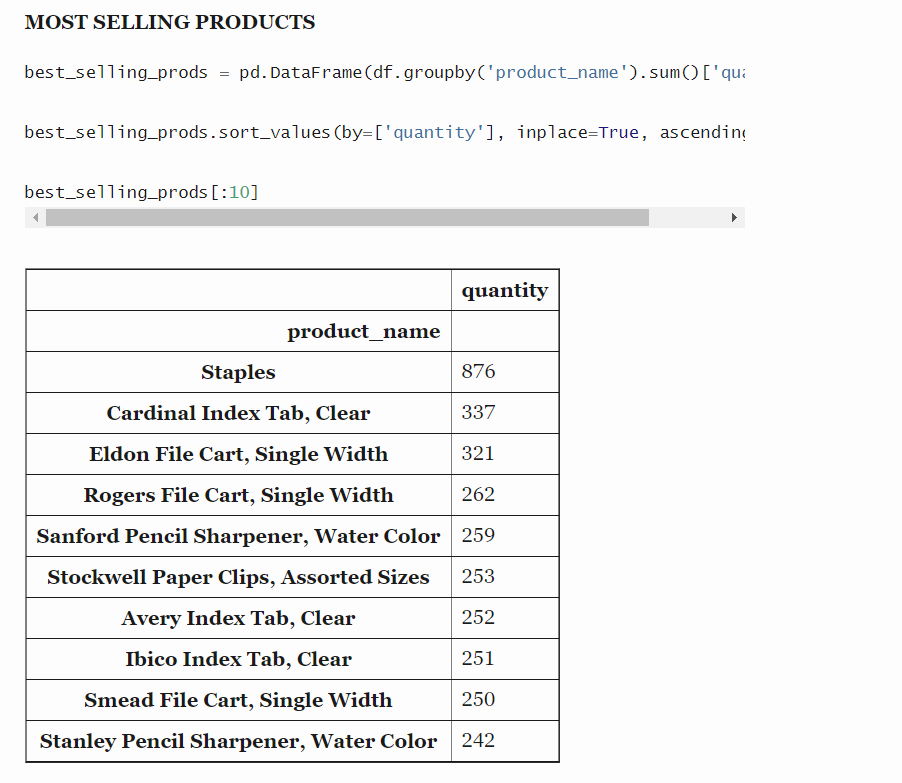Click the 'Rogers File Cart, Single Width' label
The width and height of the screenshot is (902, 783).
(238, 496)
